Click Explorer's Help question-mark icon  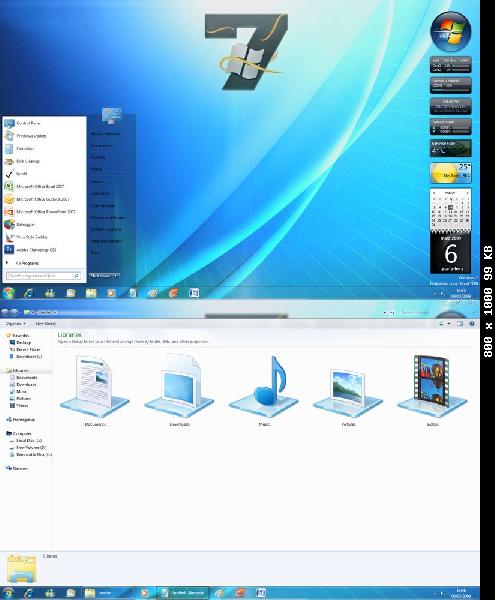[x=472, y=324]
